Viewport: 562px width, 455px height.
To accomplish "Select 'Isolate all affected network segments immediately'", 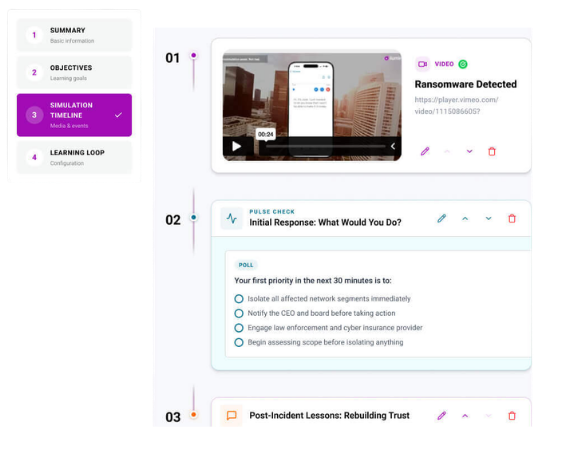I will (x=322, y=299).
